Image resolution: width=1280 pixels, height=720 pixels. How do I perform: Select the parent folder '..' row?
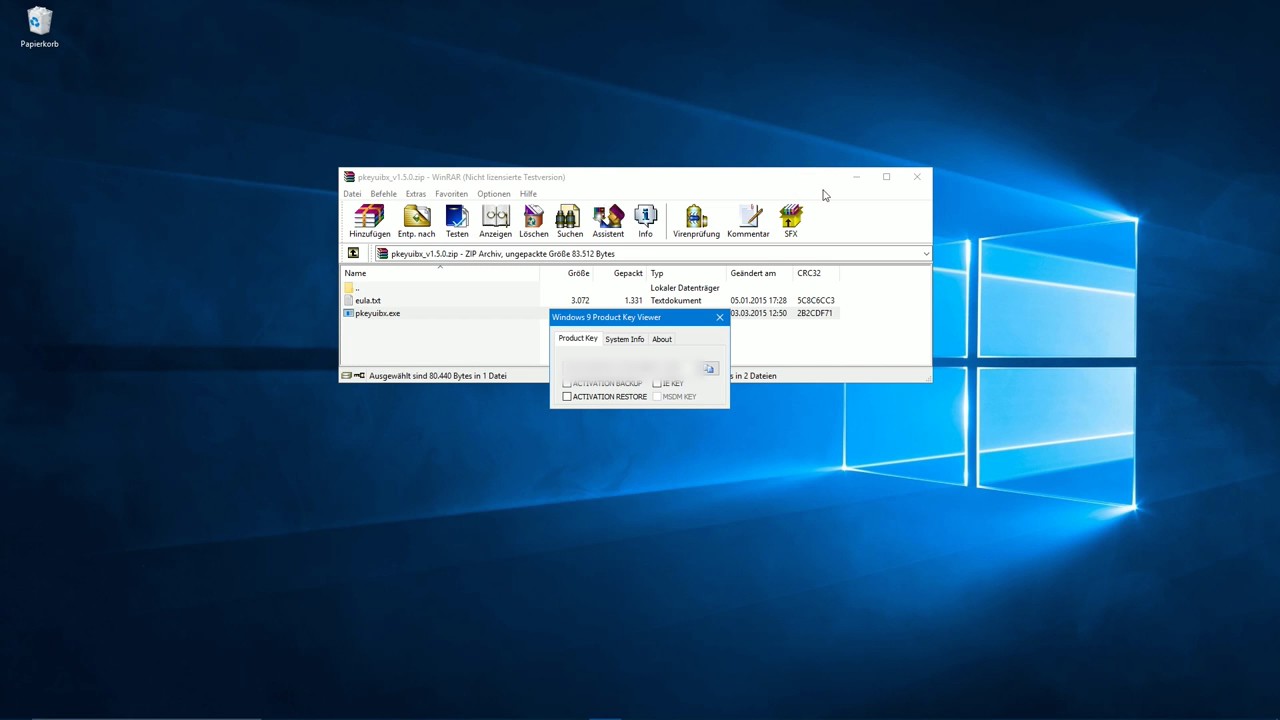click(x=590, y=288)
